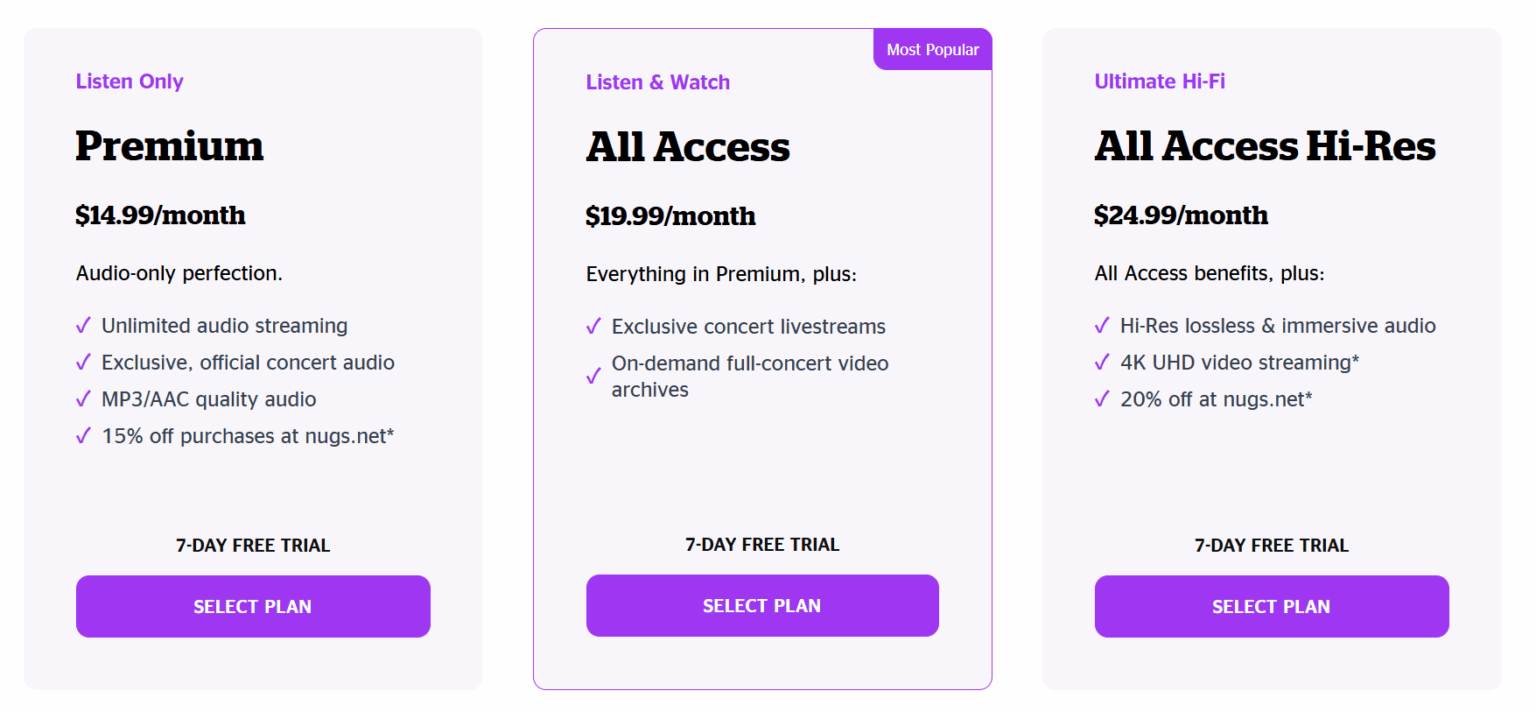
Task: Click checkmark beside Hi-Res lossless audio
Action: click(1102, 326)
